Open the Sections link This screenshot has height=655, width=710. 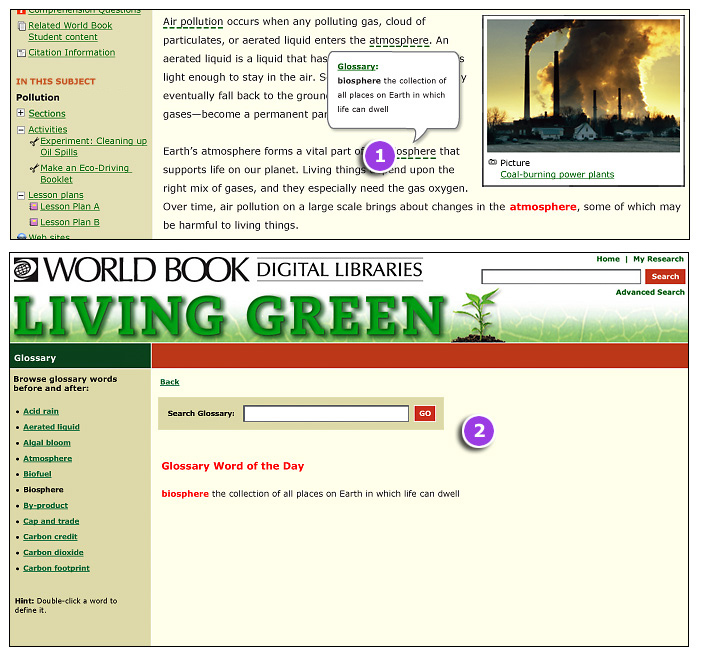47,114
